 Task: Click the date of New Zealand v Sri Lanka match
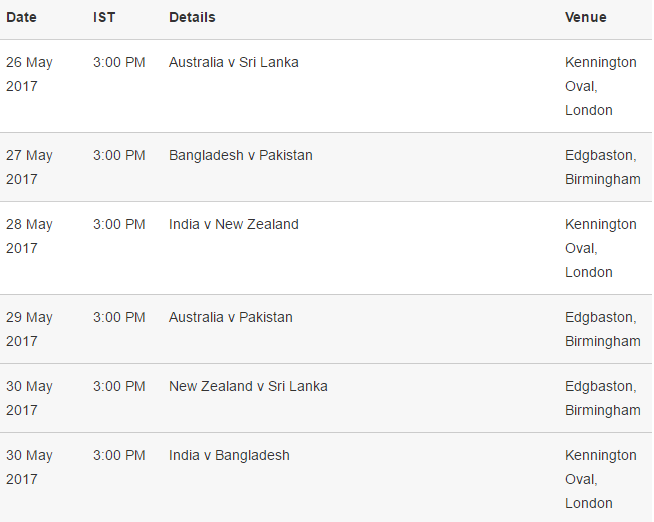(x=29, y=398)
